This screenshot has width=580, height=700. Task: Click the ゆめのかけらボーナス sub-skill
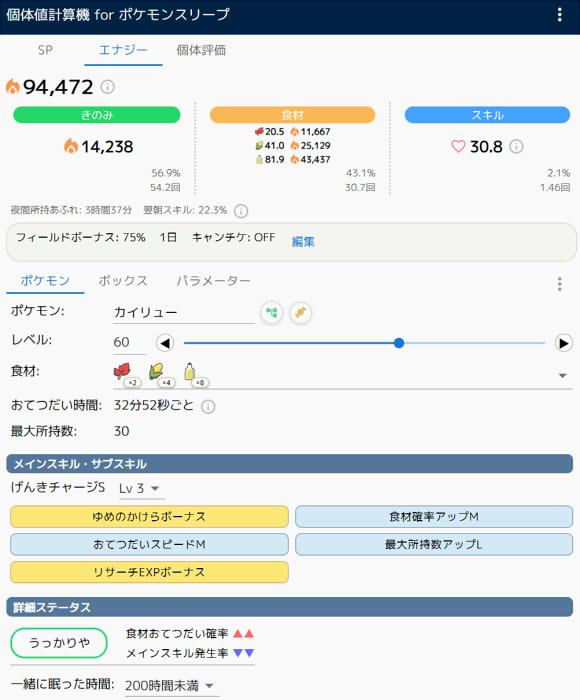pyautogui.click(x=149, y=517)
